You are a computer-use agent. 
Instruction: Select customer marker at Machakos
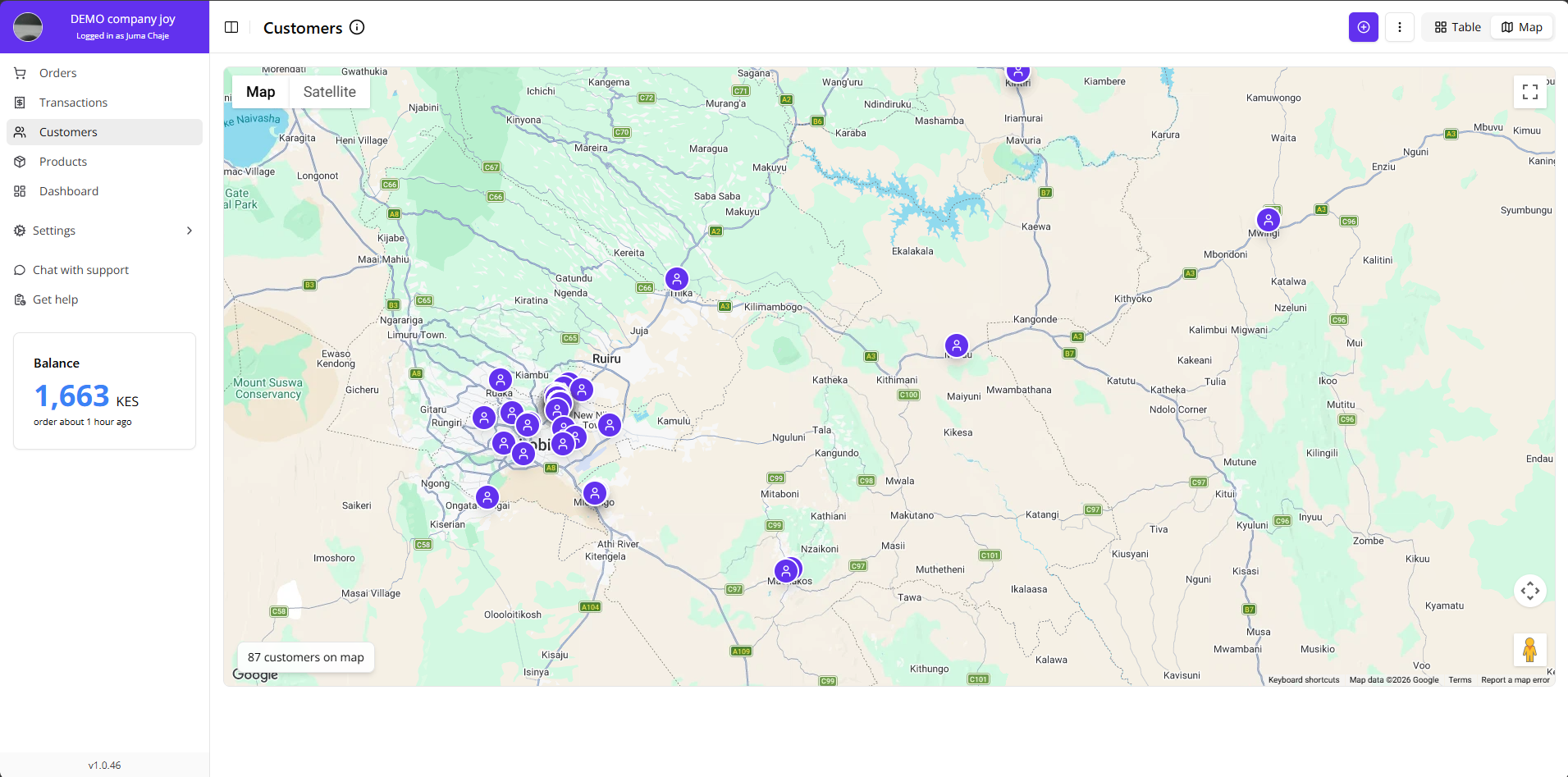[x=786, y=571]
